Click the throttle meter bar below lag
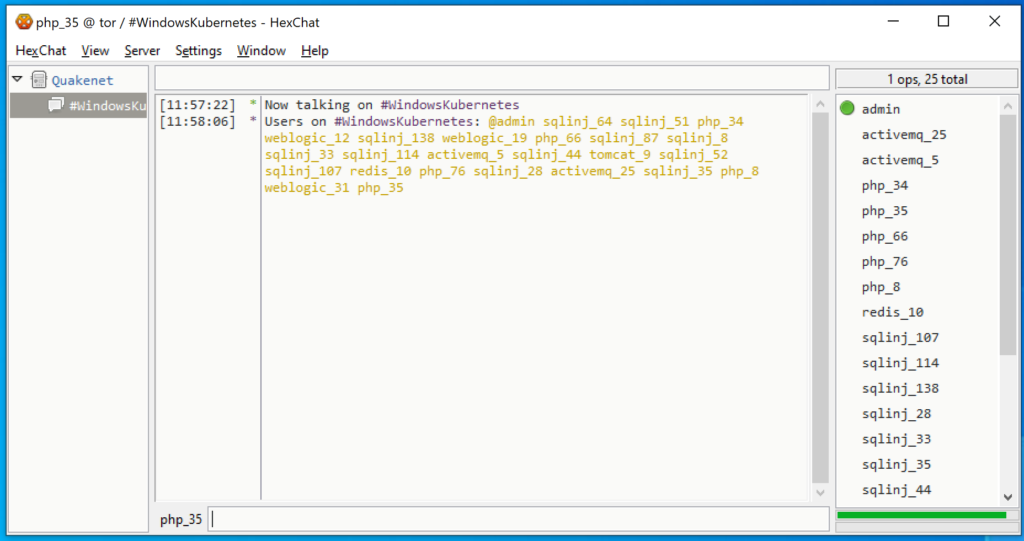 [927, 527]
